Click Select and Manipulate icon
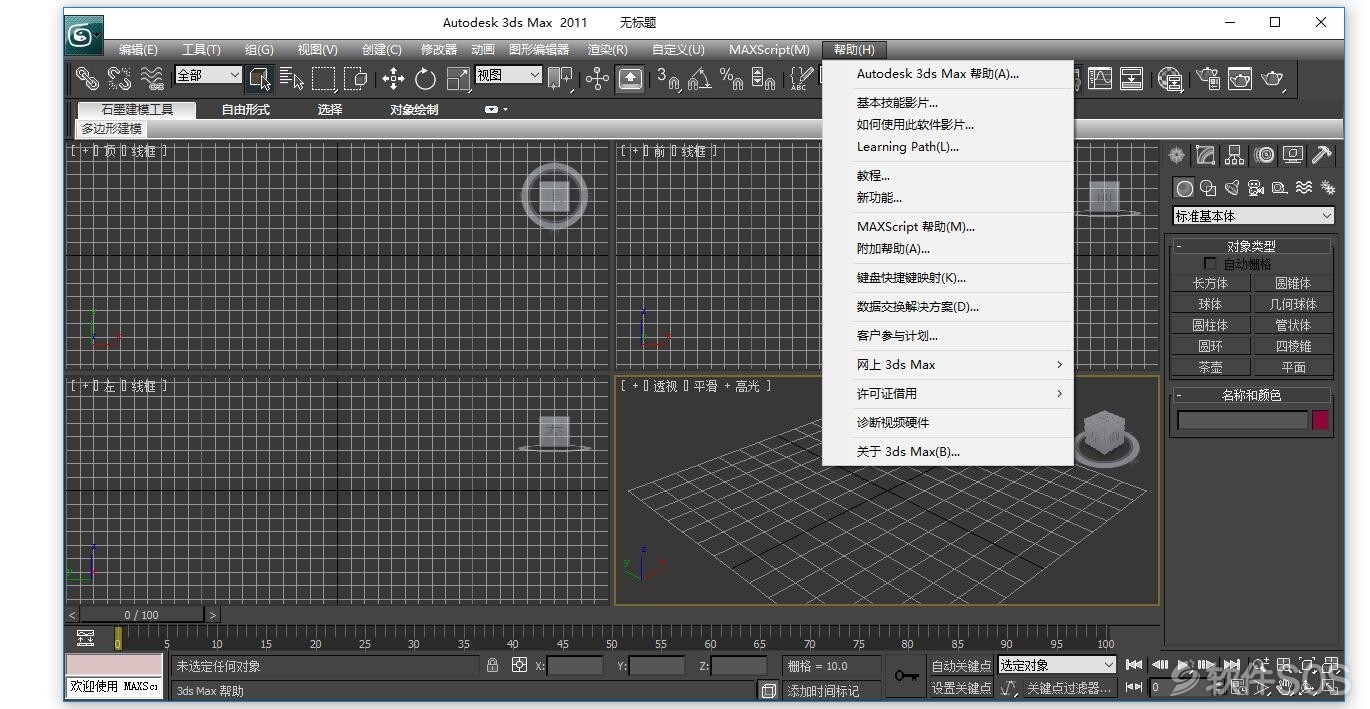 [597, 78]
